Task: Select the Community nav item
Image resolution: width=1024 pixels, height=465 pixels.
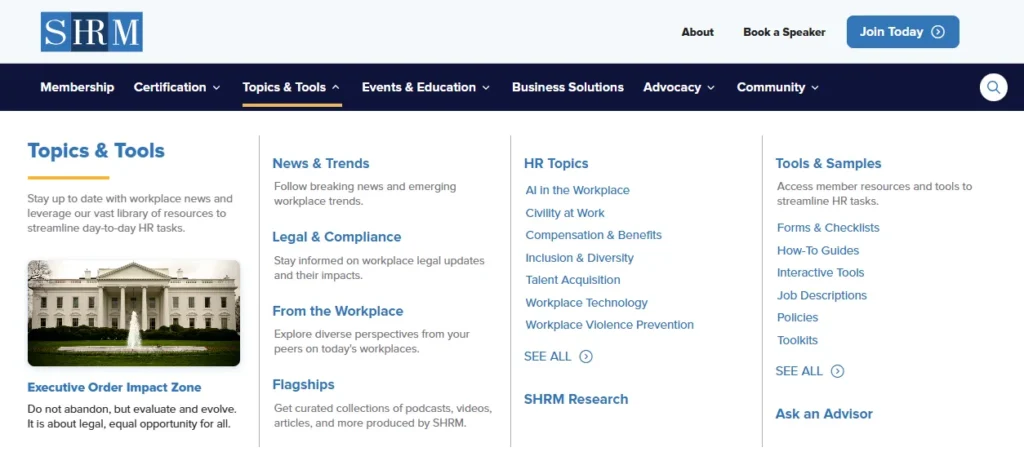Action: pos(771,87)
